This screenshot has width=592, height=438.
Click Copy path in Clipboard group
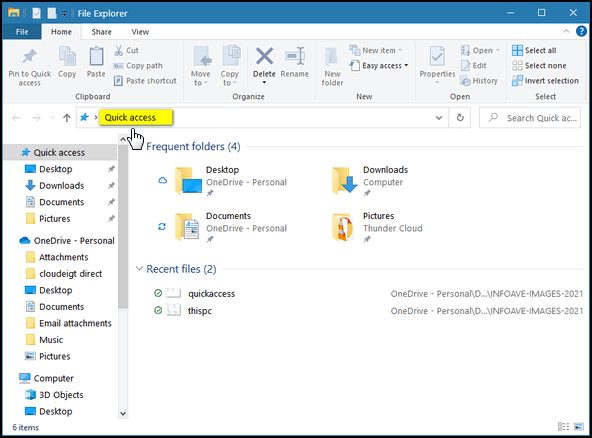point(138,66)
